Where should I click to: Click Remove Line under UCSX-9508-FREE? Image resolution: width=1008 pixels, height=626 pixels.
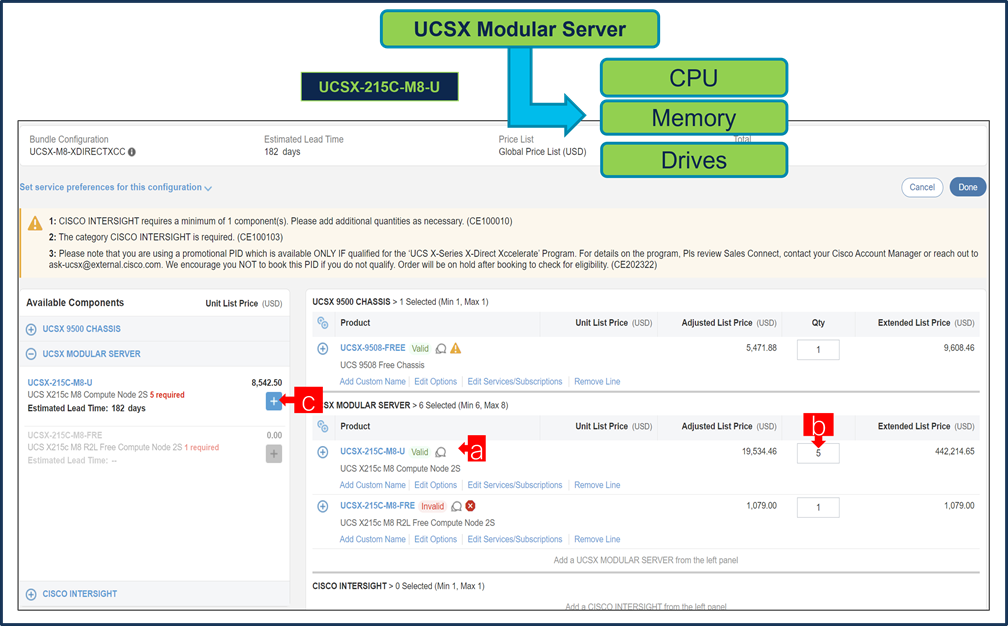tap(597, 382)
